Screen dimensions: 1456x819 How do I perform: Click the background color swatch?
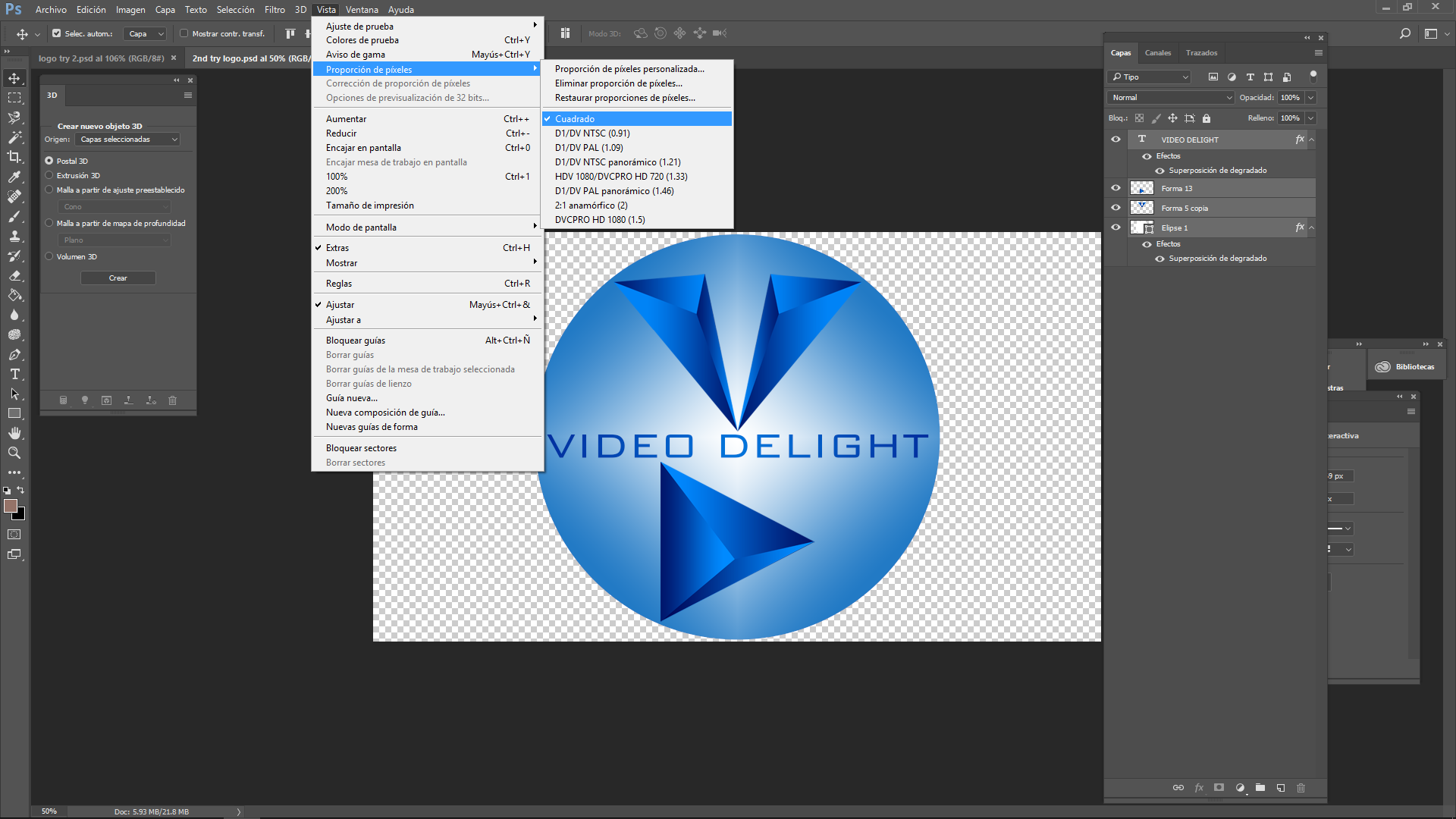(20, 516)
